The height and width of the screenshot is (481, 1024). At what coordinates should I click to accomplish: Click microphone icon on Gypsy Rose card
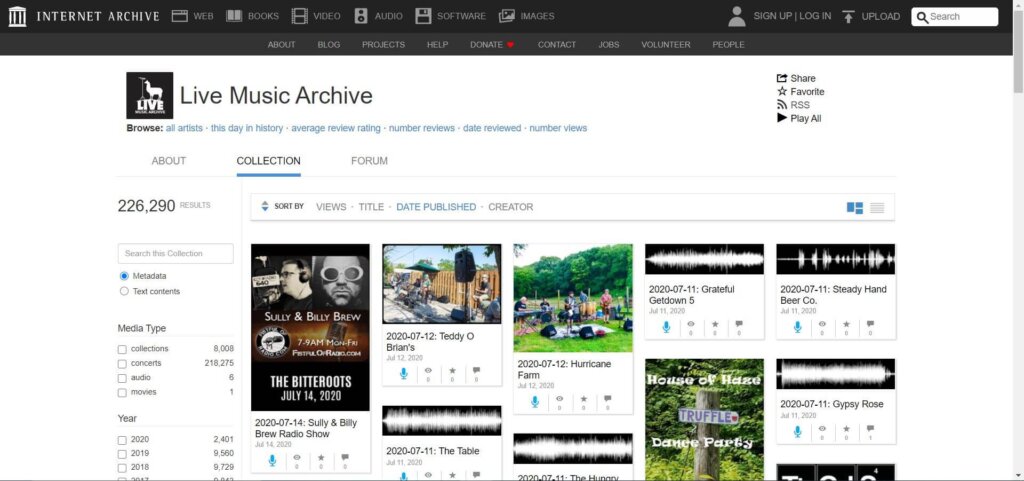(797, 431)
